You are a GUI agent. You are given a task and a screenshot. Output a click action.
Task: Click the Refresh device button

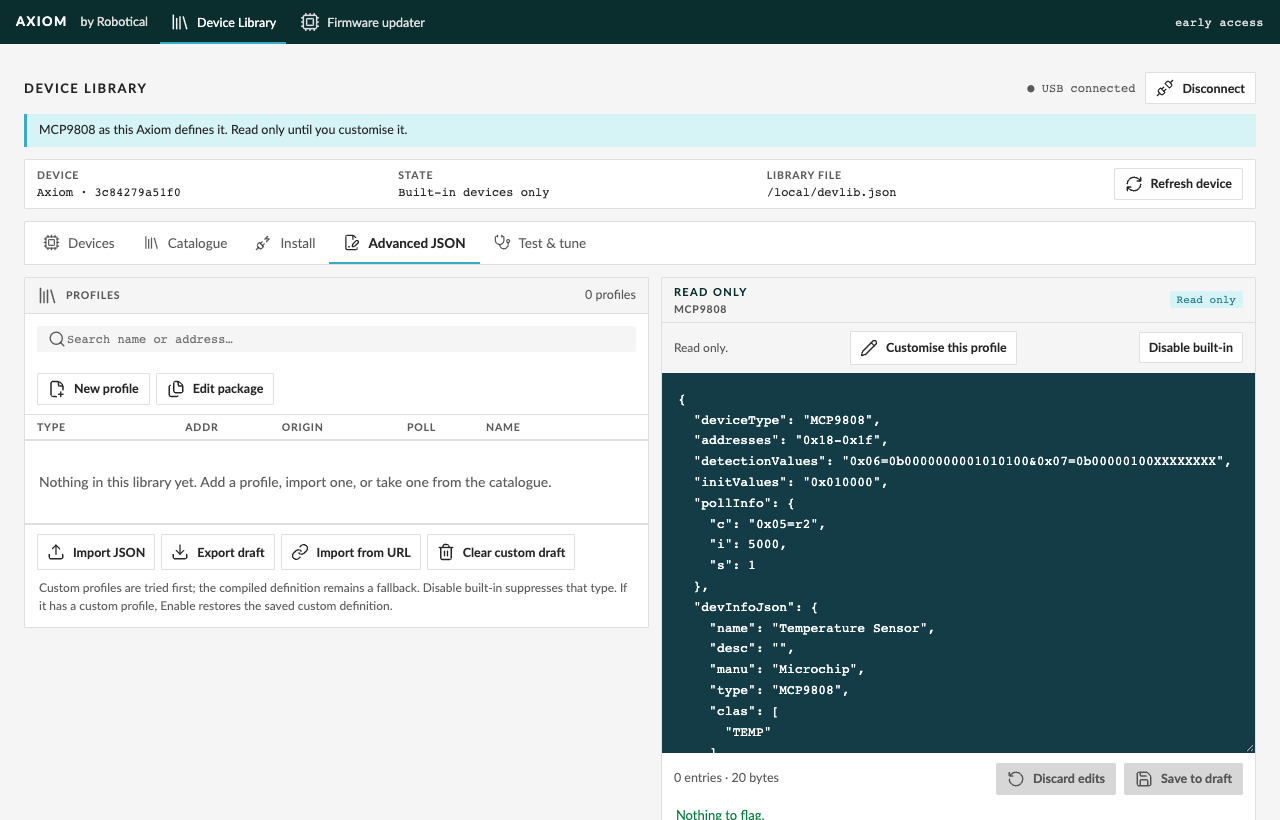[1178, 184]
